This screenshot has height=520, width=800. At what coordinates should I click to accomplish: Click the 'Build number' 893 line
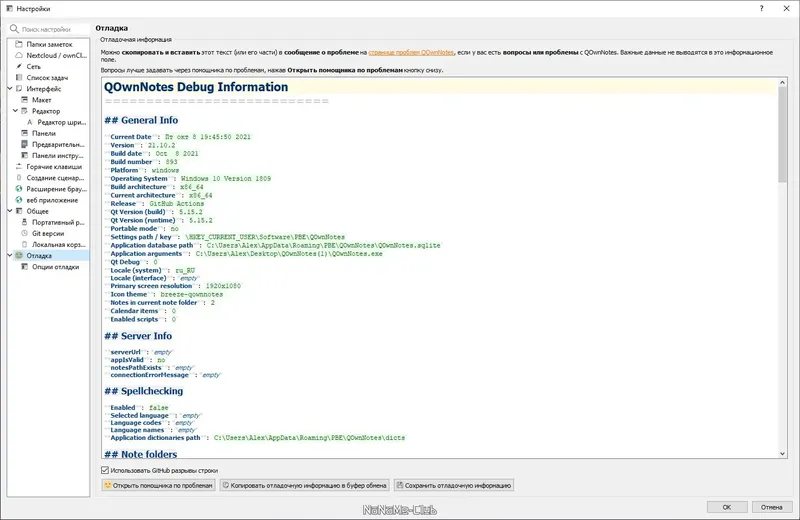(142, 162)
